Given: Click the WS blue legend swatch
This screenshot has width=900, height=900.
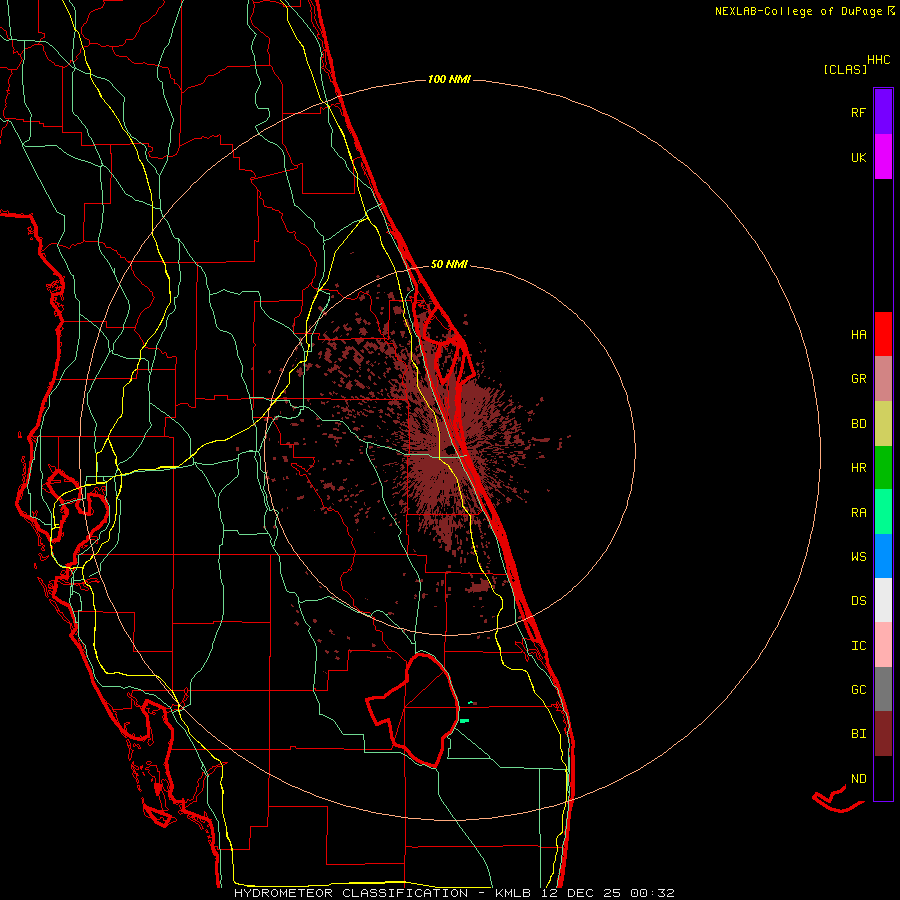Looking at the screenshot, I should coord(883,556).
